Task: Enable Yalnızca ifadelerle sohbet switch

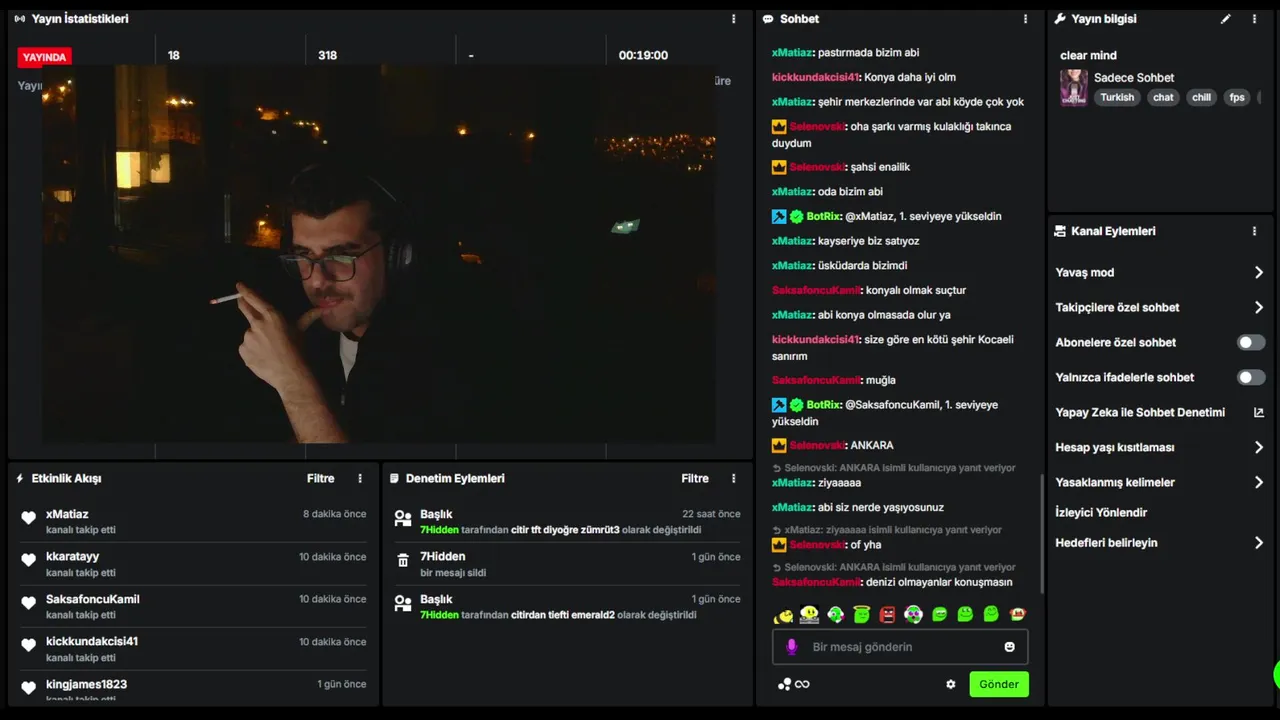Action: pos(1251,377)
